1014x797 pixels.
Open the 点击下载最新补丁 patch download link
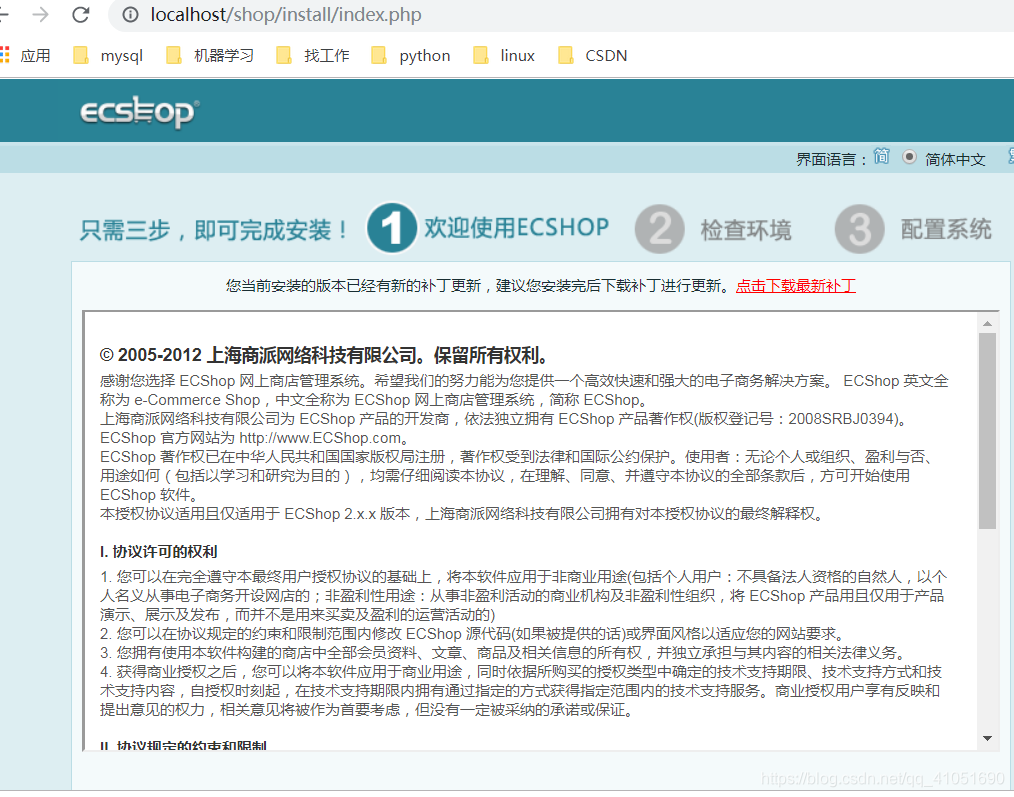pyautogui.click(x=795, y=286)
